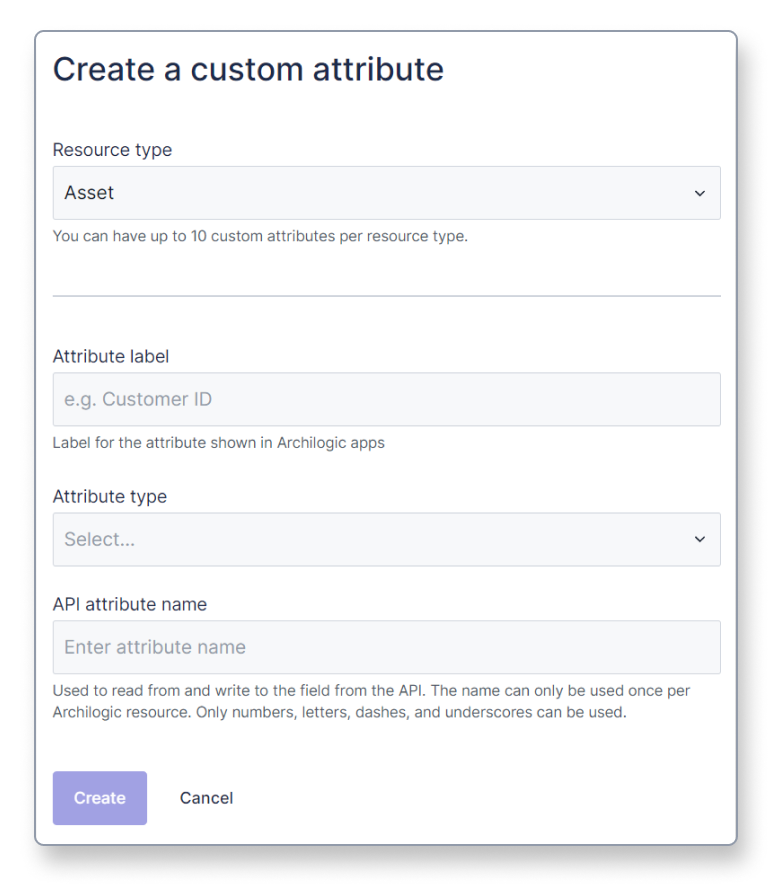This screenshot has height=884, width=772.
Task: Click the chevron on Attribute type field
Action: point(700,539)
